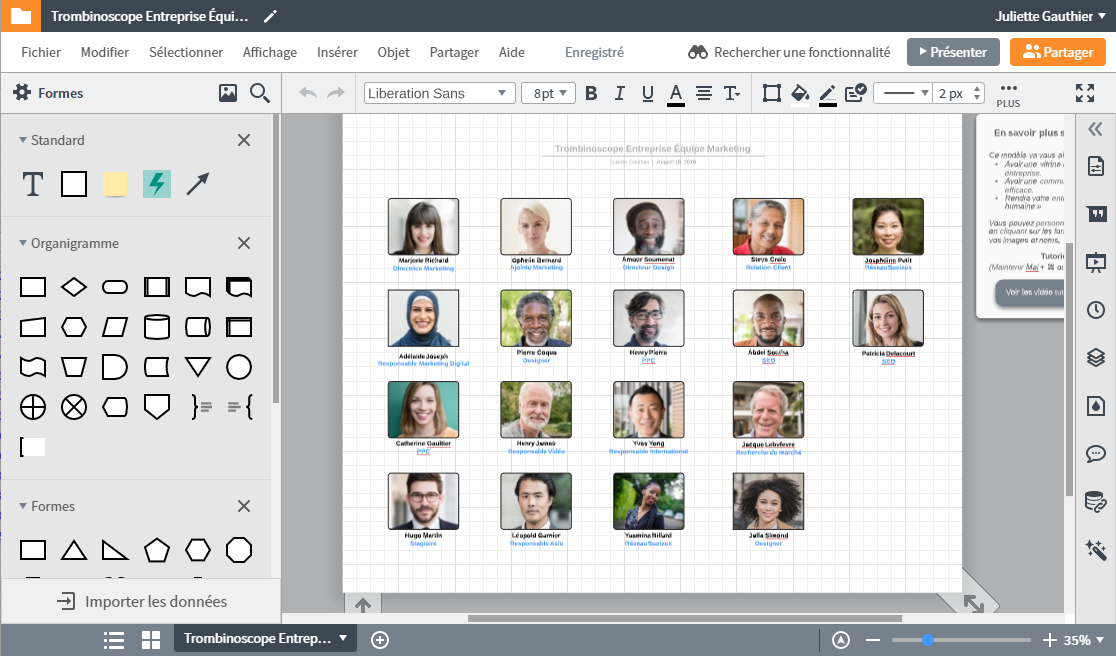Open the data linking icon
1116x656 pixels.
pos(1095,501)
